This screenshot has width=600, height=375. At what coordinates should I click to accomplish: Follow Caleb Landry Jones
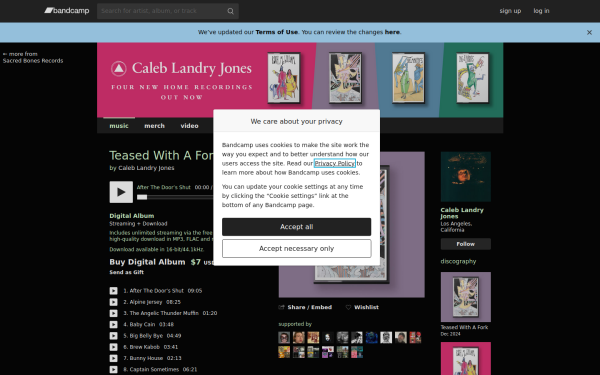(x=466, y=244)
